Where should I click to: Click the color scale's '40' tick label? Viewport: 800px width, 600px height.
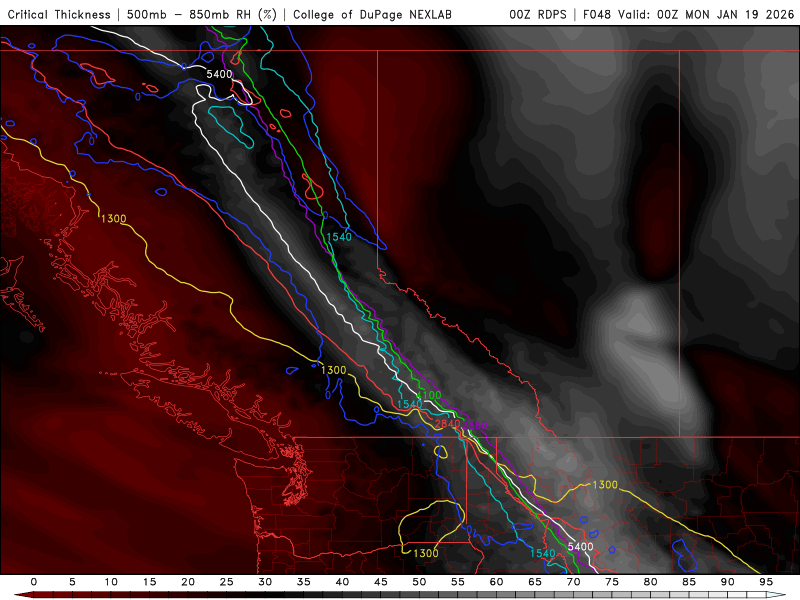point(342,582)
